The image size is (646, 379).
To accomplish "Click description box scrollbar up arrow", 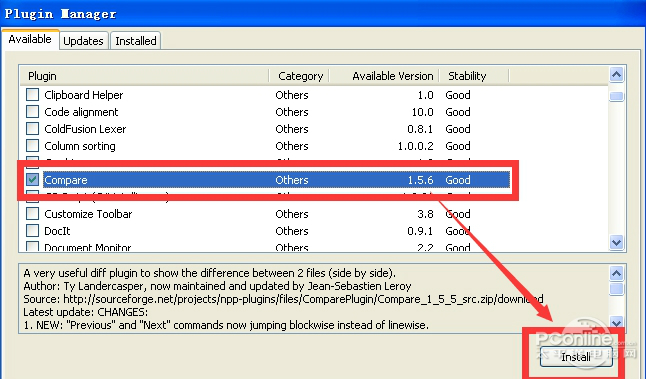I will pyautogui.click(x=616, y=274).
